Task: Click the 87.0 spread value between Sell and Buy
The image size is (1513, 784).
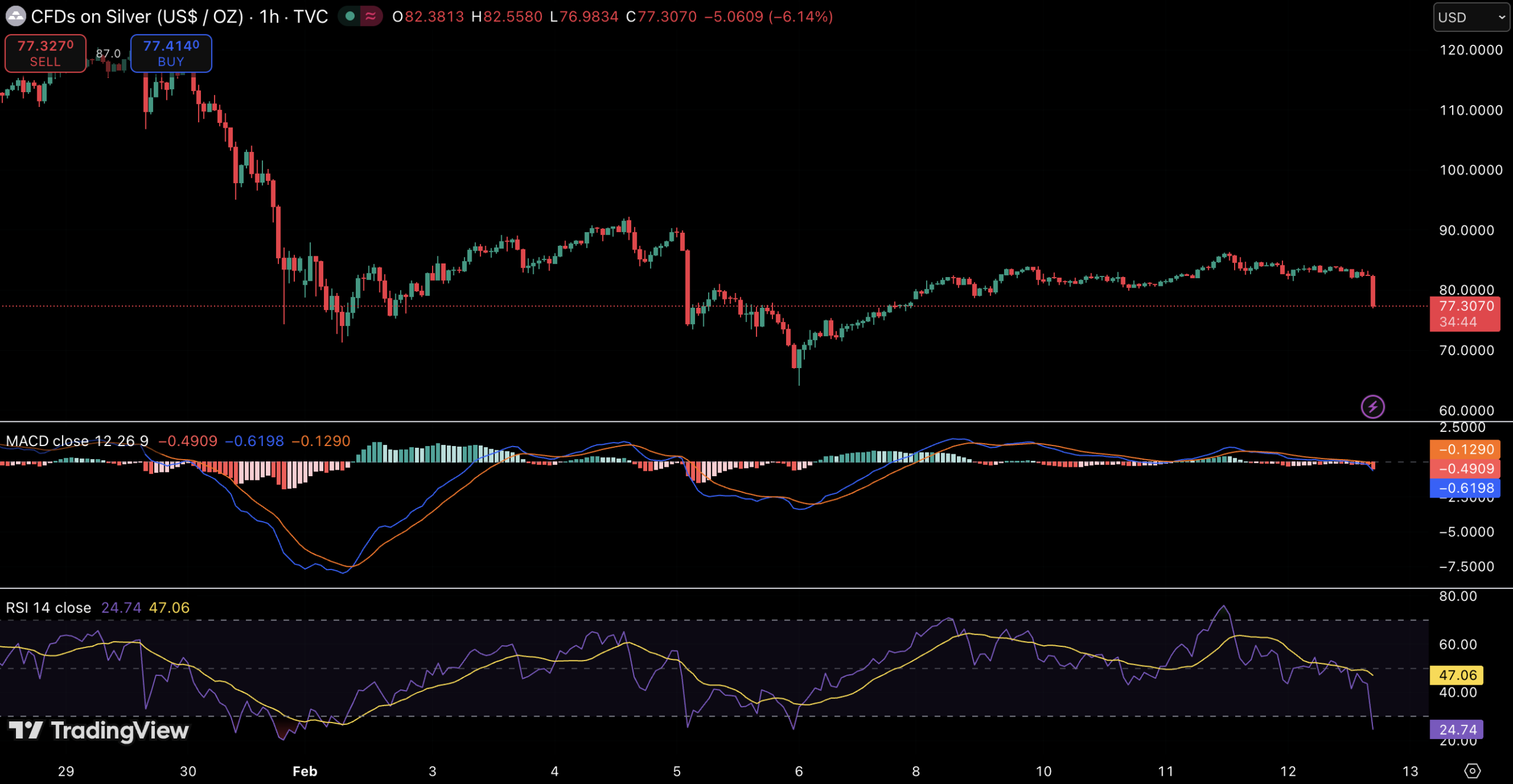Action: (x=108, y=53)
